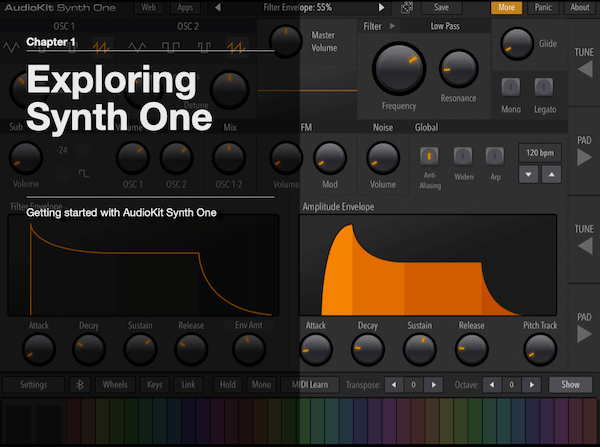Image resolution: width=600 pixels, height=447 pixels.
Task: Click the random preset dice icon
Action: (406, 8)
